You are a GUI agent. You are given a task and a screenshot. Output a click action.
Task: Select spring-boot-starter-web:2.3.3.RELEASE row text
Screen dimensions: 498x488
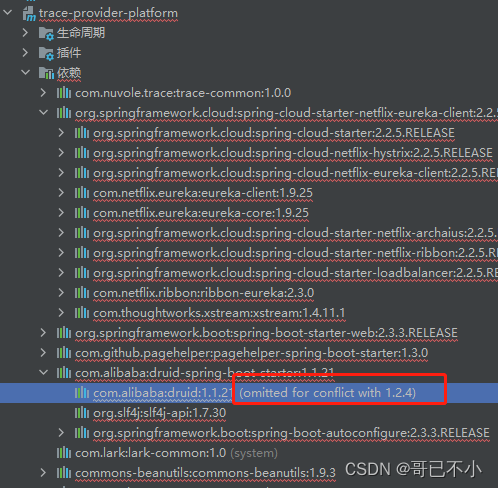pos(266,333)
